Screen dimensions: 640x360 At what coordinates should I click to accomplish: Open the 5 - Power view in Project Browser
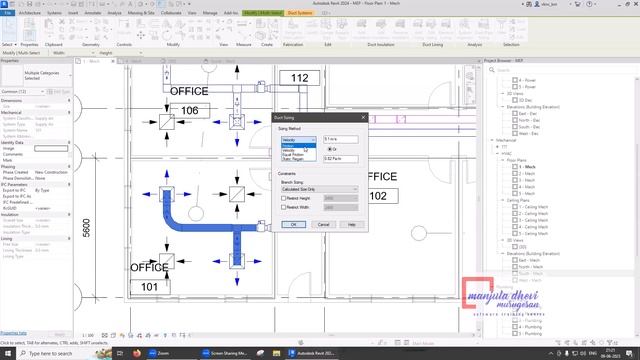(x=527, y=87)
